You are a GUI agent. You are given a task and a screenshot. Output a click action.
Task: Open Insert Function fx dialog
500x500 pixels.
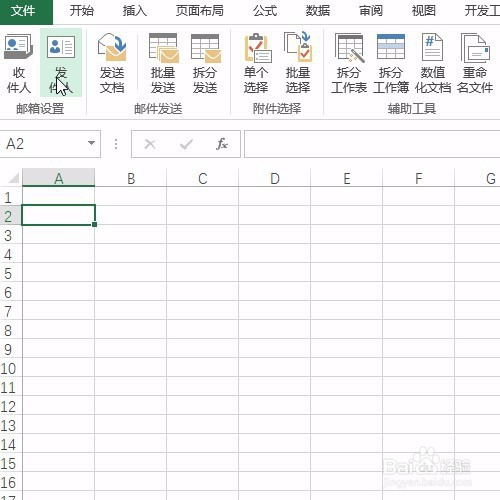222,144
